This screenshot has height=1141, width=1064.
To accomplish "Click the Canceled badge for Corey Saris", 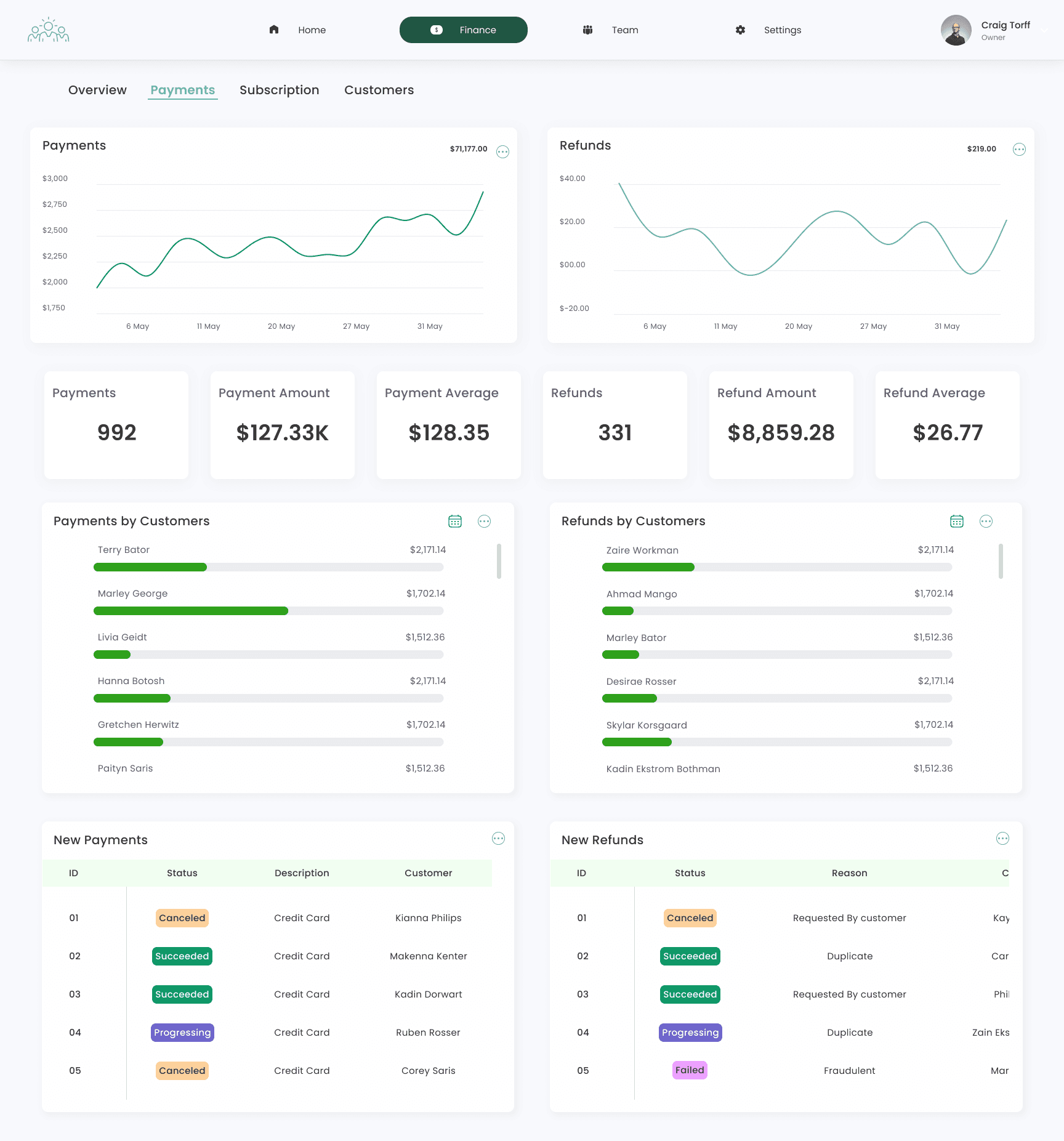I will point(182,1071).
